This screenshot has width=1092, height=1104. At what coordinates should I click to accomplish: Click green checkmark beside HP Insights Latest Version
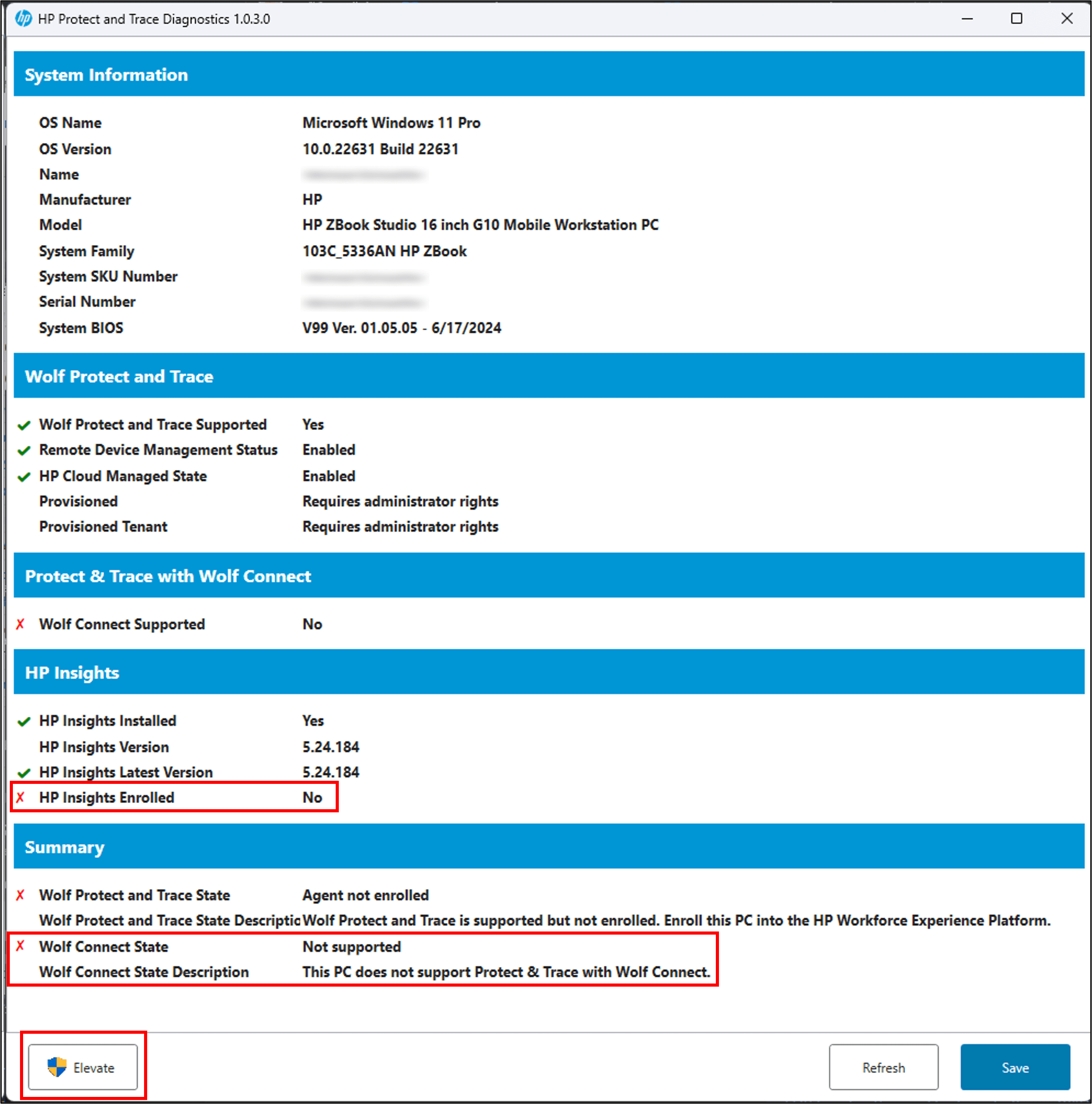point(24,773)
